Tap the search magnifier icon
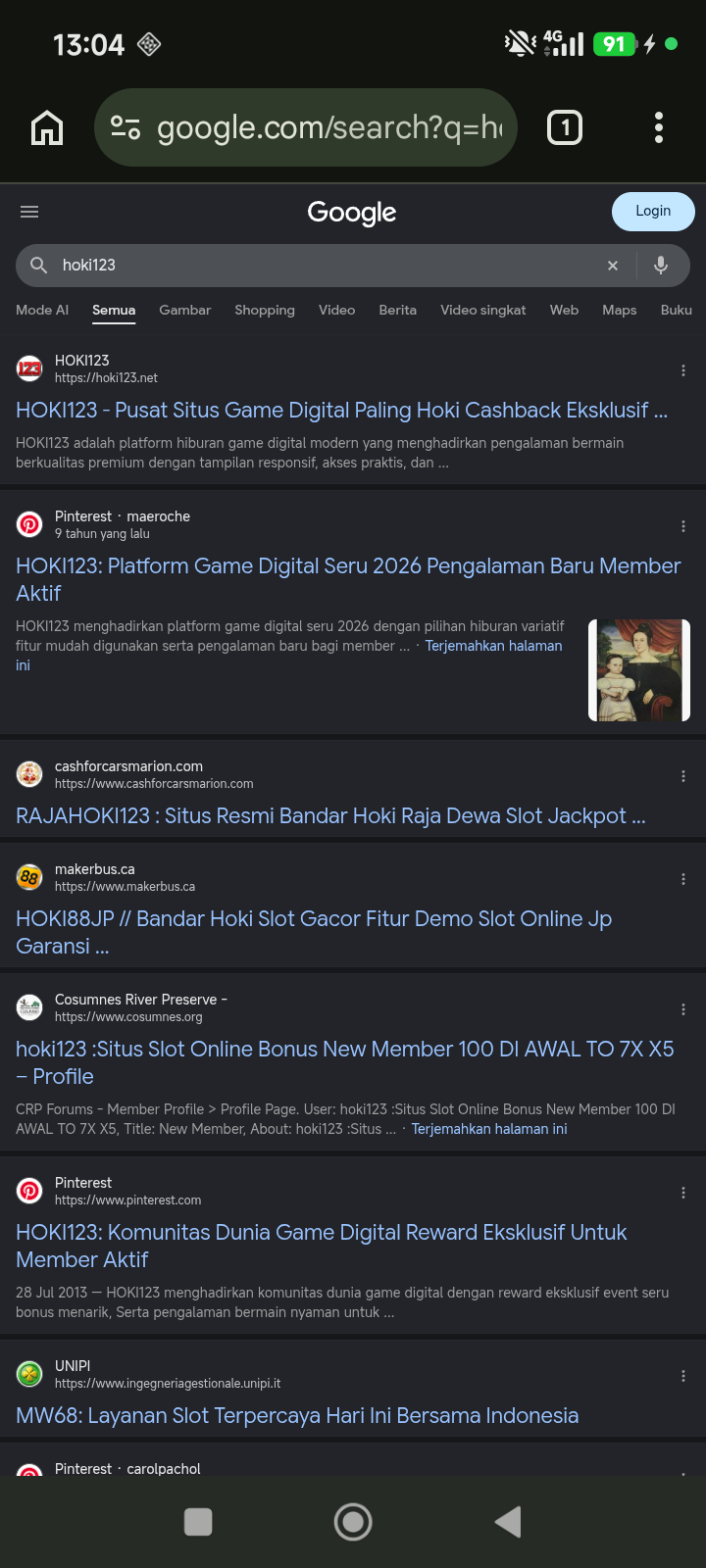706x1568 pixels. tap(38, 265)
